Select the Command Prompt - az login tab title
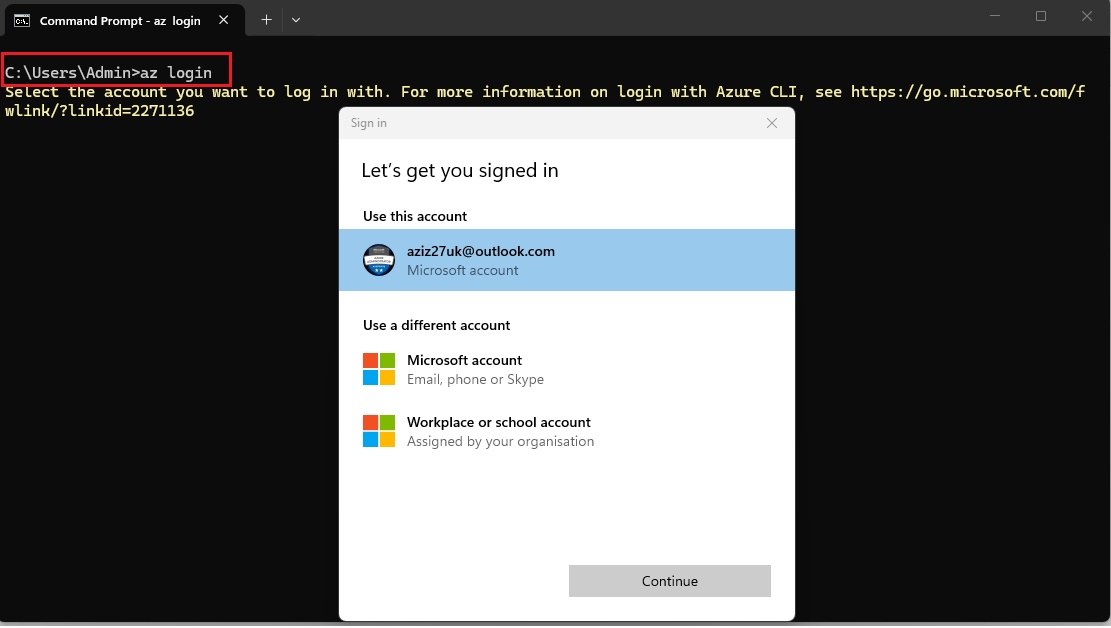Image resolution: width=1111 pixels, height=628 pixels. pos(120,20)
